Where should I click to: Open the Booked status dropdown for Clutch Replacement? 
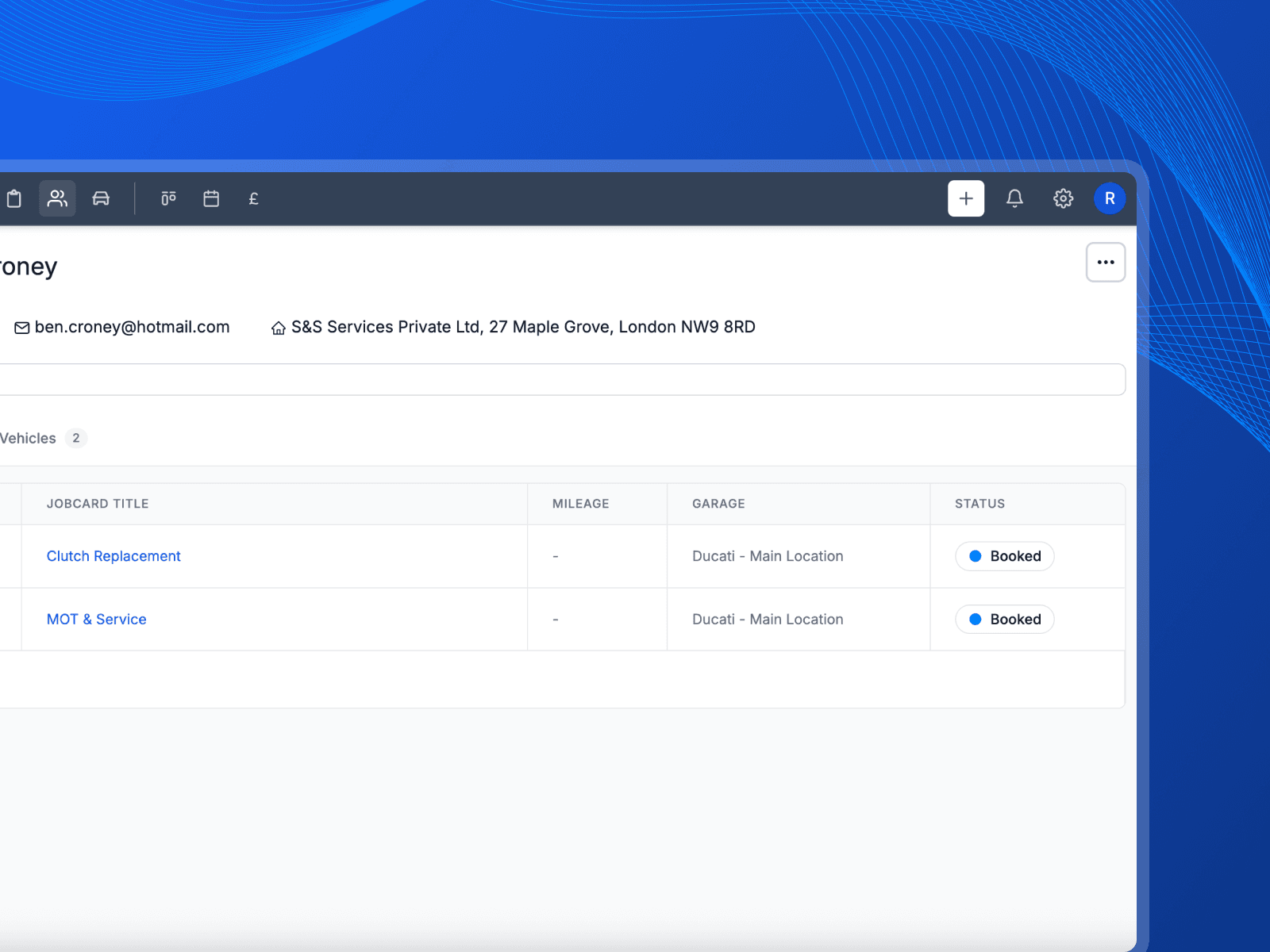pyautogui.click(x=1004, y=556)
